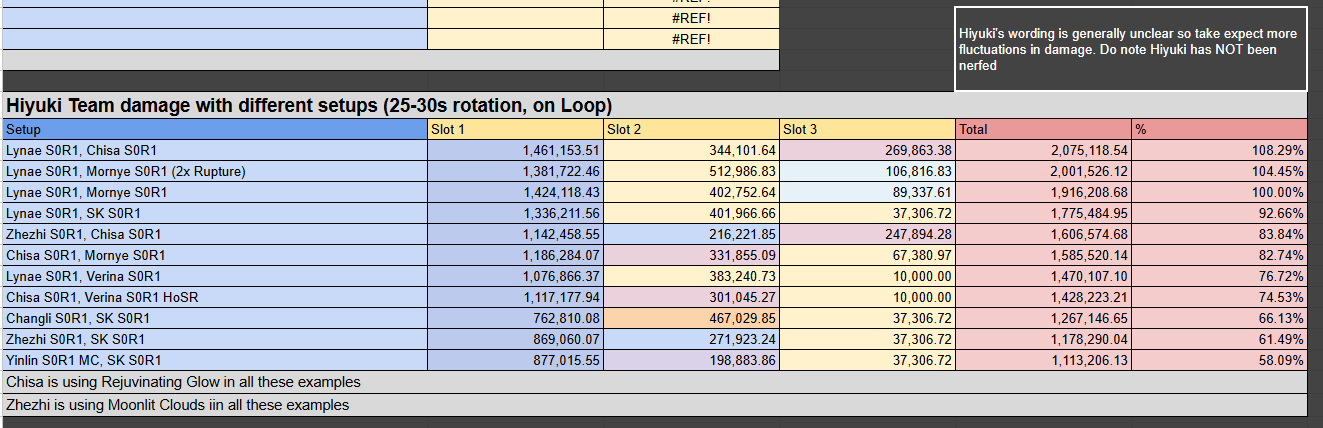Click the Slot 3 value 67,380.97
Viewport: 1323px width, 428px height.
[x=867, y=255]
